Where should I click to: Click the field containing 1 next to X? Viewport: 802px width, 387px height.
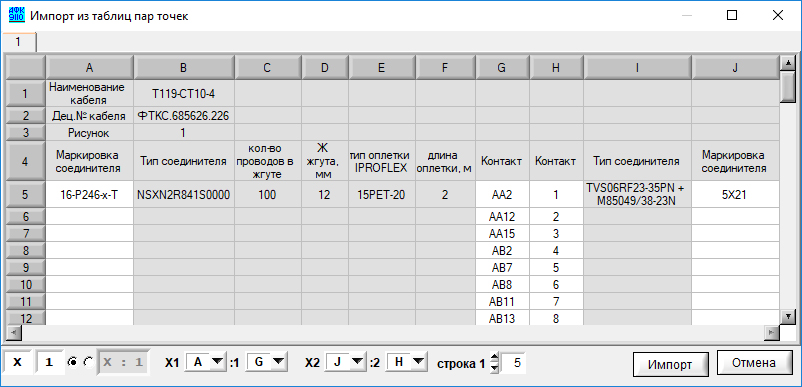coord(50,362)
